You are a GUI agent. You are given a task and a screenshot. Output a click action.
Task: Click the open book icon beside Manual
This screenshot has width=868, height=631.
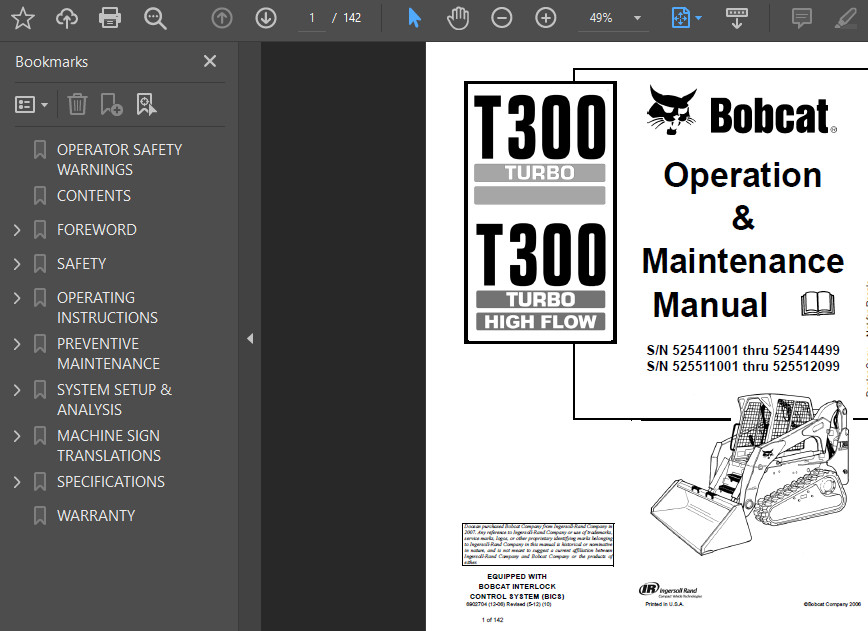[x=818, y=304]
